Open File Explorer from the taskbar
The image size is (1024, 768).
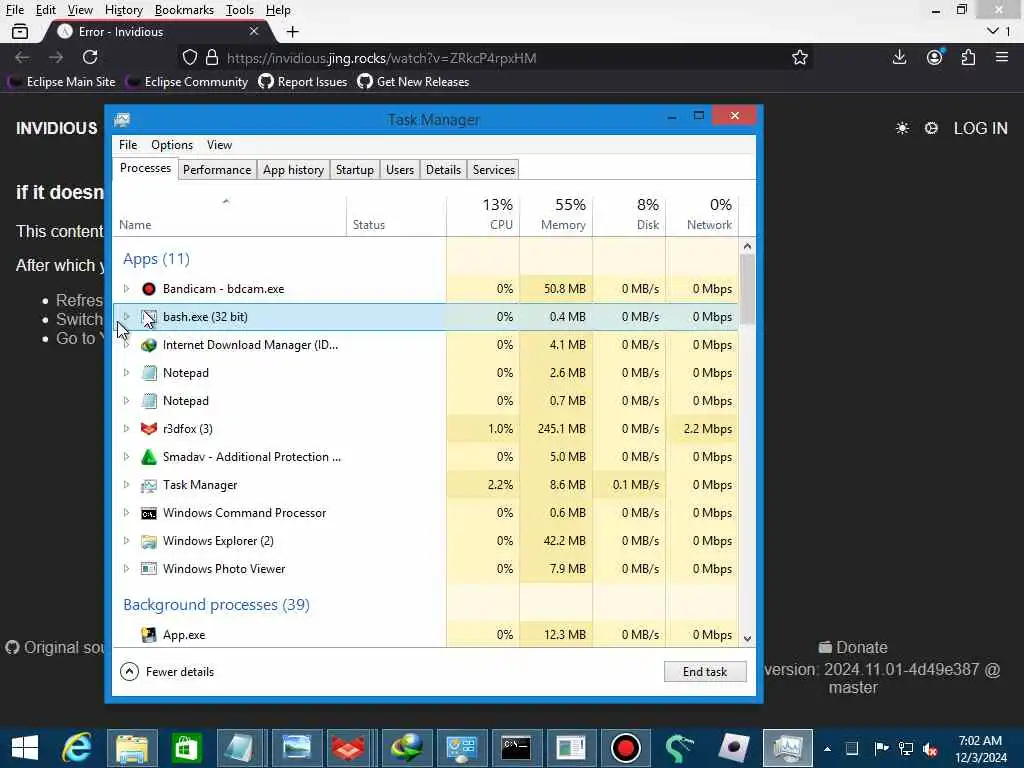tap(132, 748)
